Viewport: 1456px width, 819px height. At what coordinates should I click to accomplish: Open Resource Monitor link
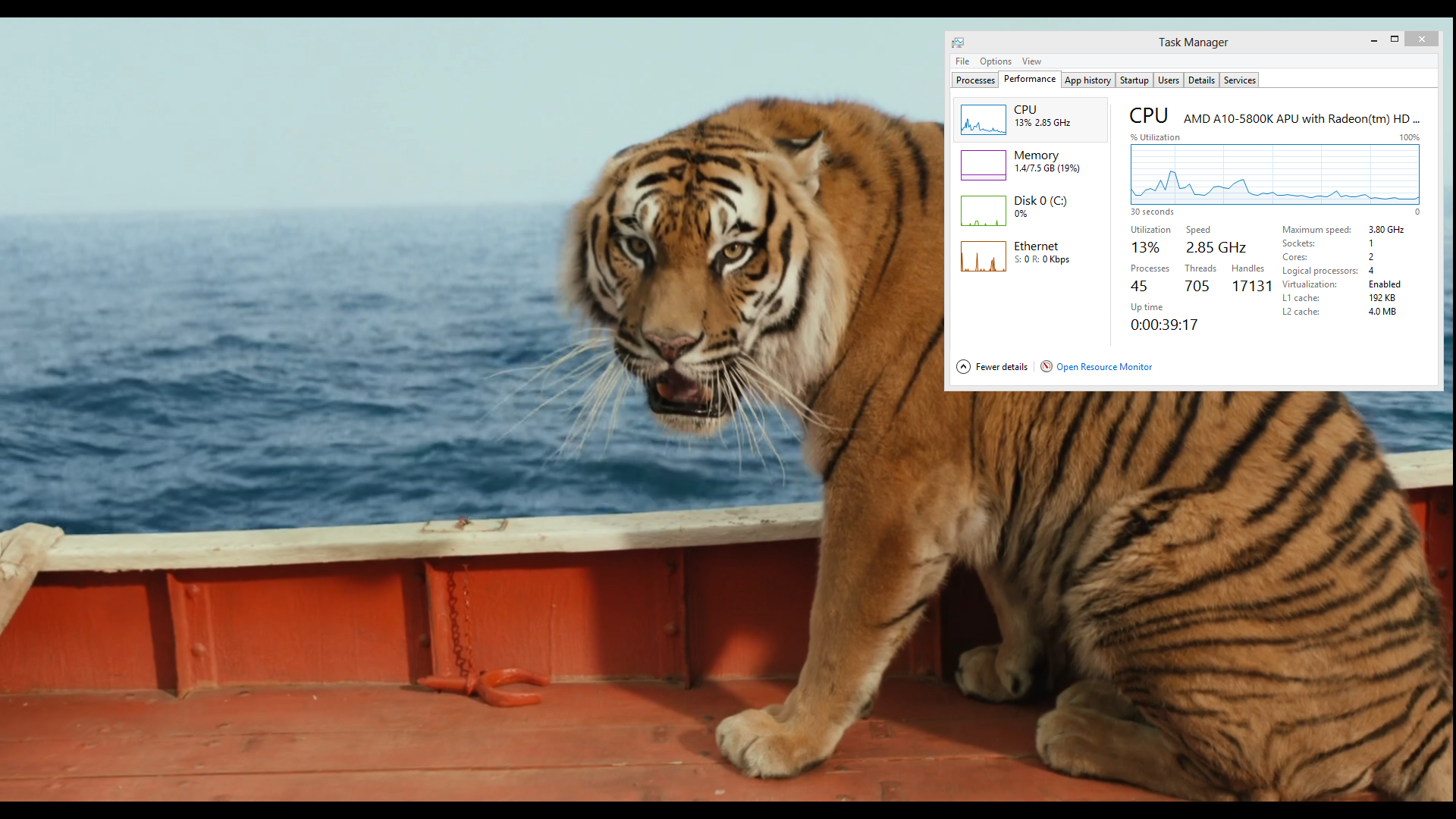pyautogui.click(x=1104, y=367)
